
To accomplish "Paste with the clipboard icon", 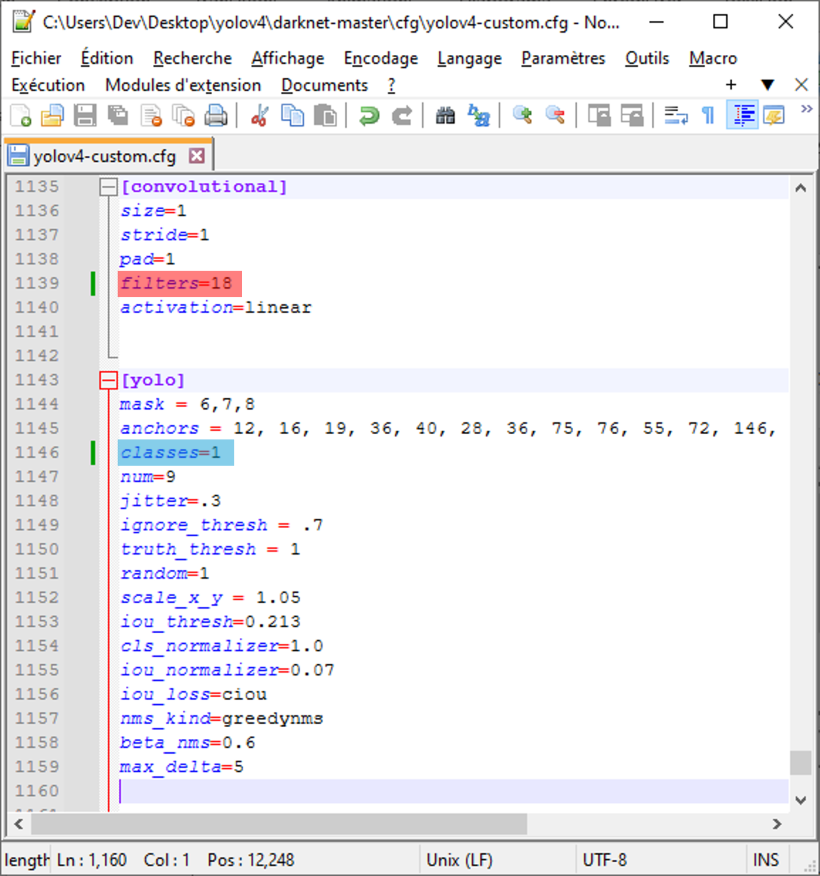I will click(325, 116).
